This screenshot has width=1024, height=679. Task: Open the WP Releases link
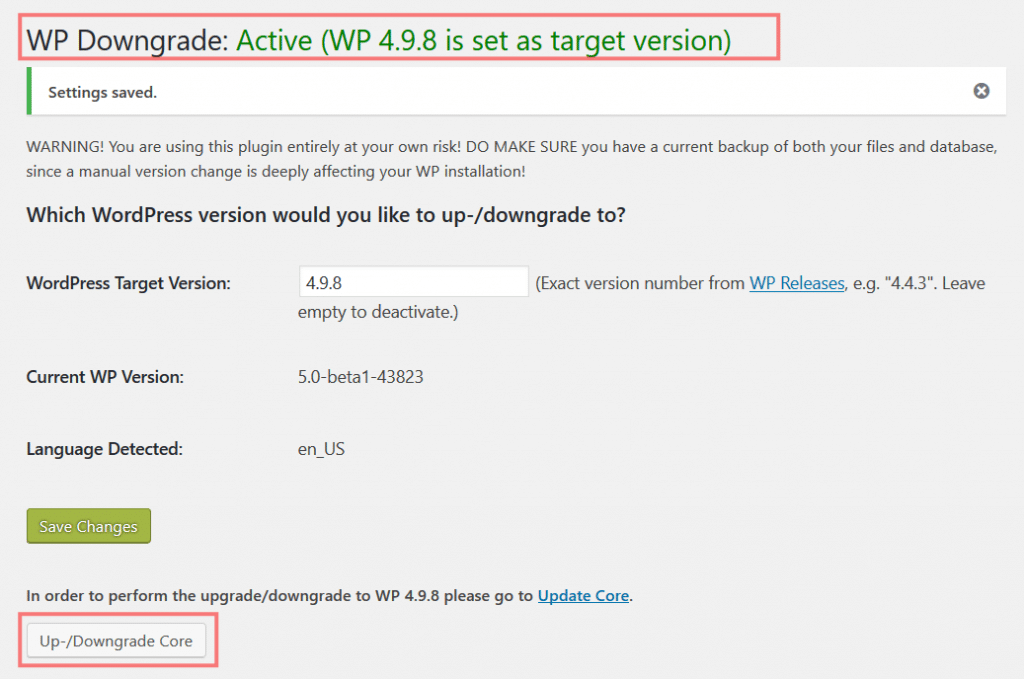pyautogui.click(x=797, y=283)
